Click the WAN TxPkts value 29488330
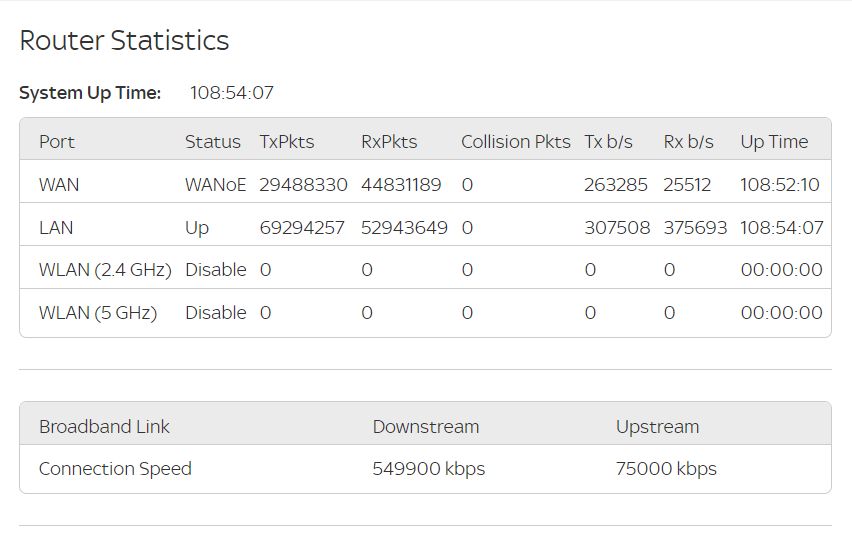The height and width of the screenshot is (542, 852). (303, 185)
